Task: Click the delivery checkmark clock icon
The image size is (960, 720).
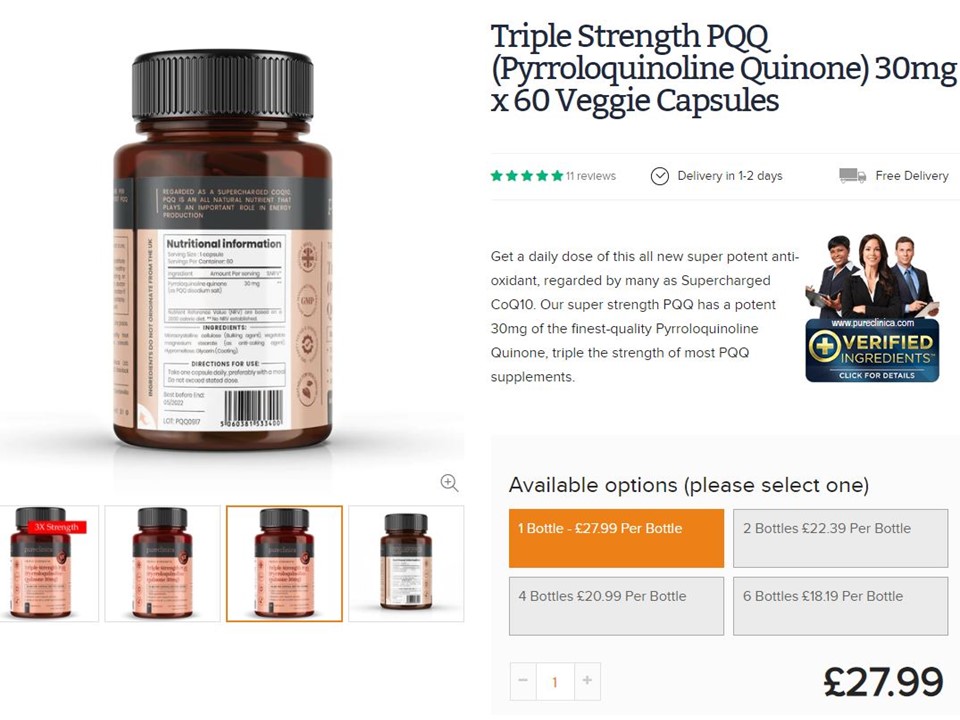Action: pyautogui.click(x=659, y=176)
